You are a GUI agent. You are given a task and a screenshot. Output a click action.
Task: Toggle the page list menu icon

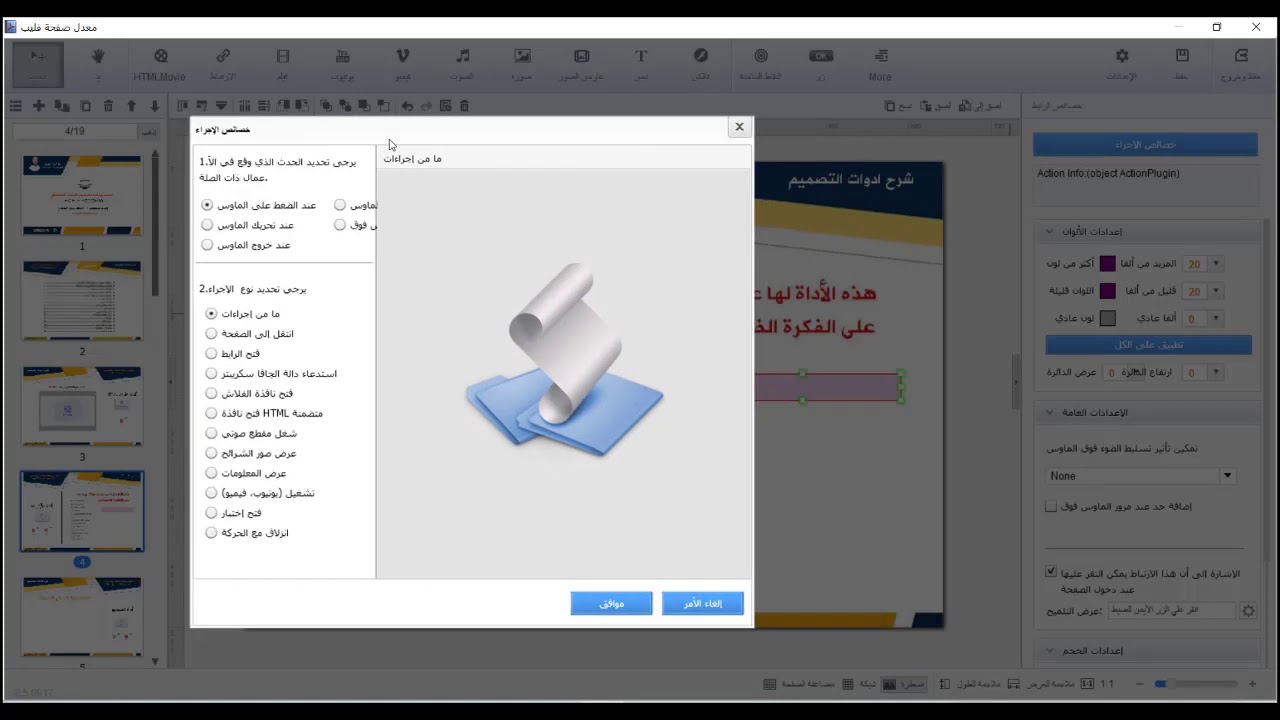coord(15,105)
